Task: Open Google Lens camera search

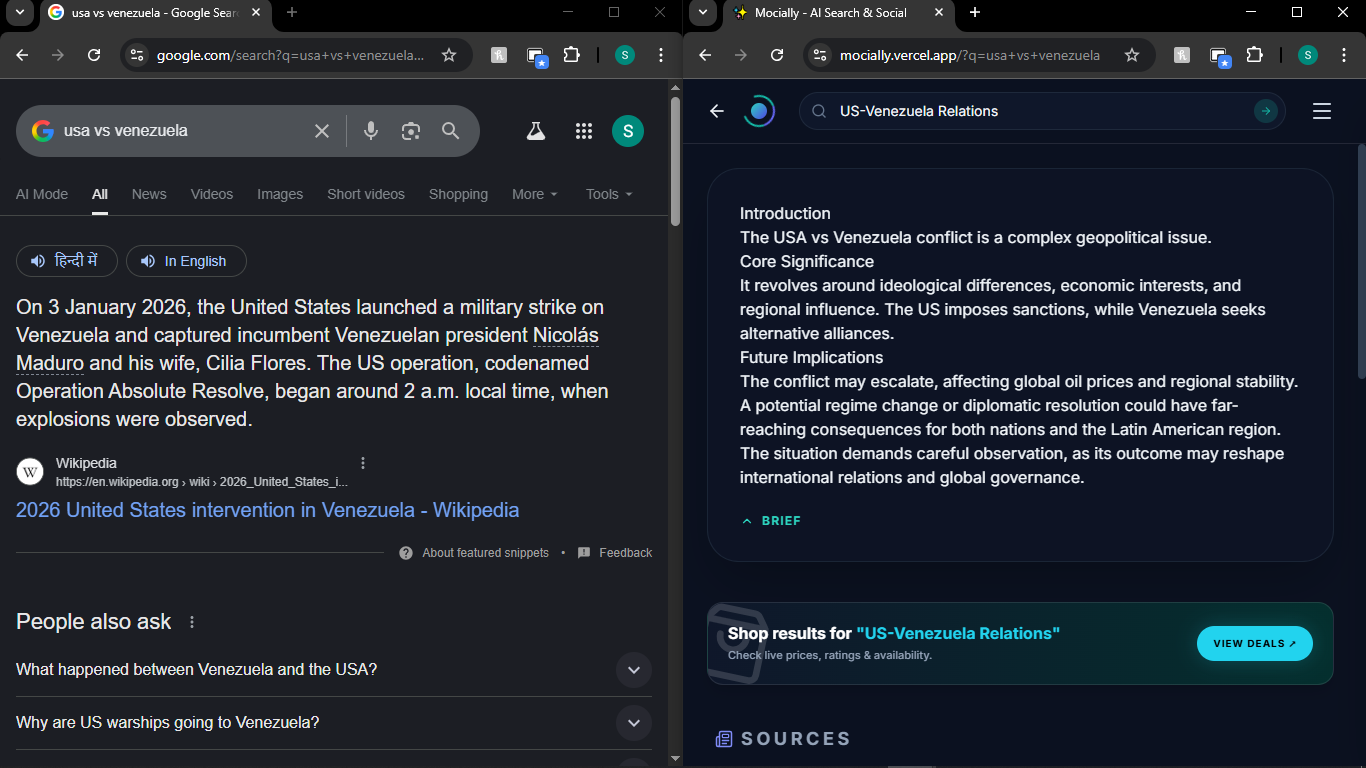Action: pyautogui.click(x=411, y=130)
